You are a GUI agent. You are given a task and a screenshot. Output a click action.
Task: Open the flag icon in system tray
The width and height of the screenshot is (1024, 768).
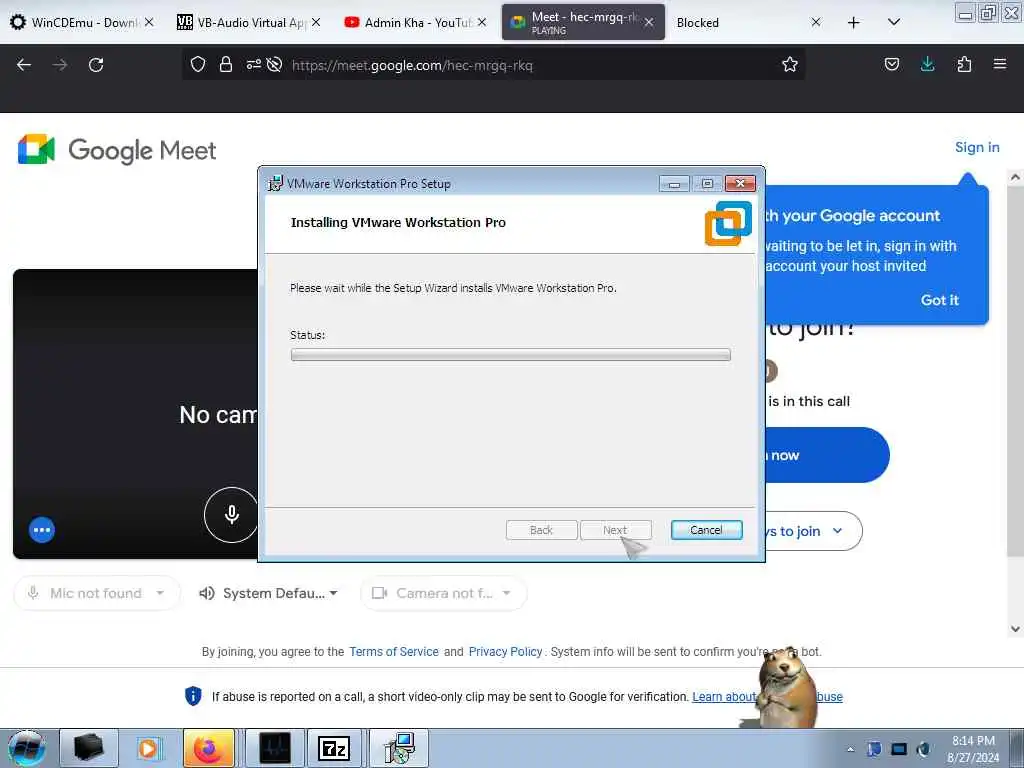[x=874, y=749]
